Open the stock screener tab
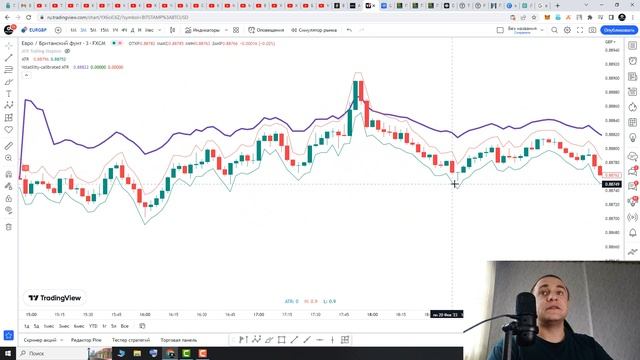Viewport: 640px width, 360px height. pos(40,340)
